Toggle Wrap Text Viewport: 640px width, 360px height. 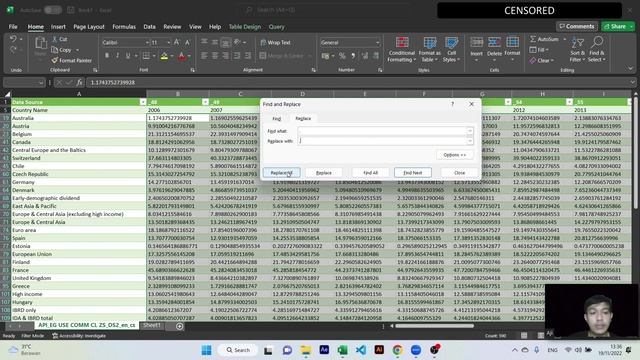coord(275,42)
